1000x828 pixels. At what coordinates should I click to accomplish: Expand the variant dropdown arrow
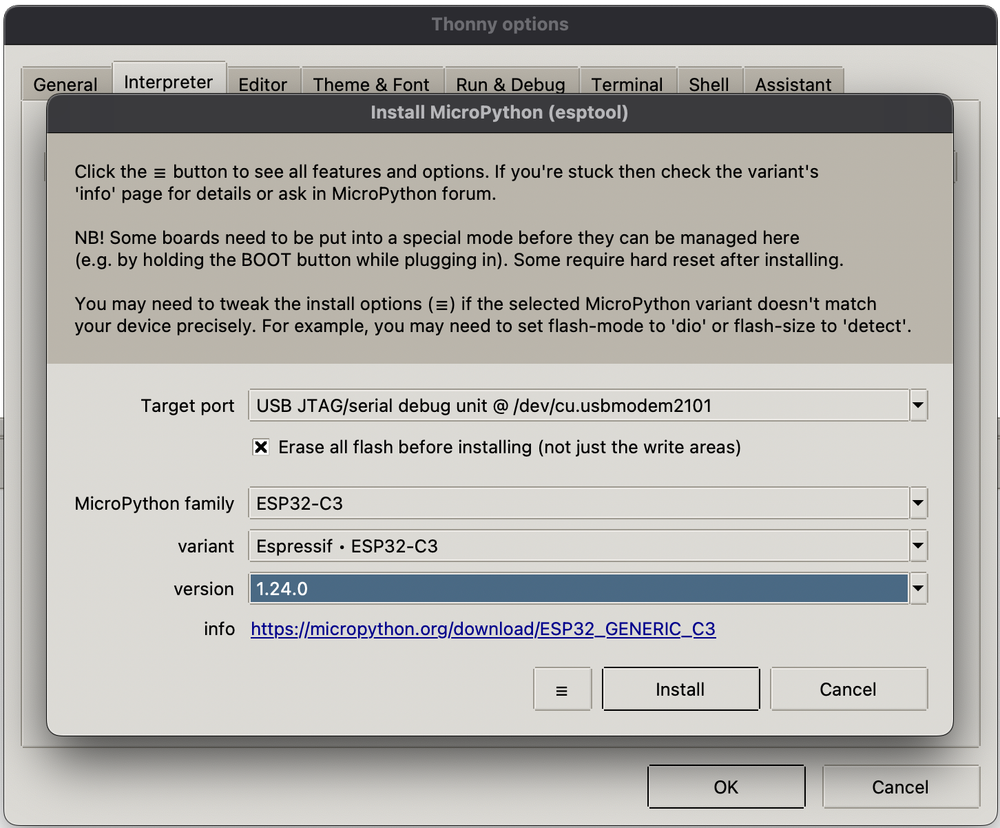point(918,546)
